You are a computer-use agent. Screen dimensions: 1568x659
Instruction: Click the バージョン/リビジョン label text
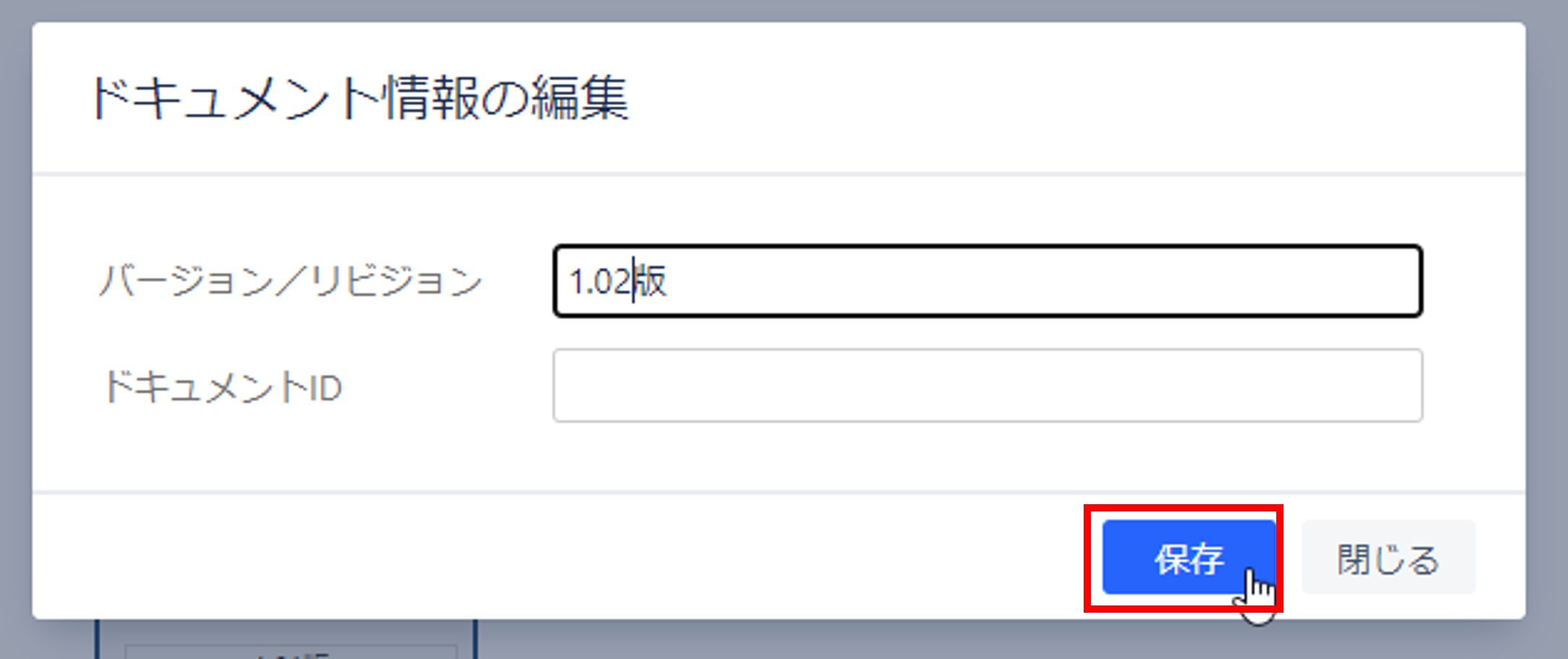pos(291,281)
